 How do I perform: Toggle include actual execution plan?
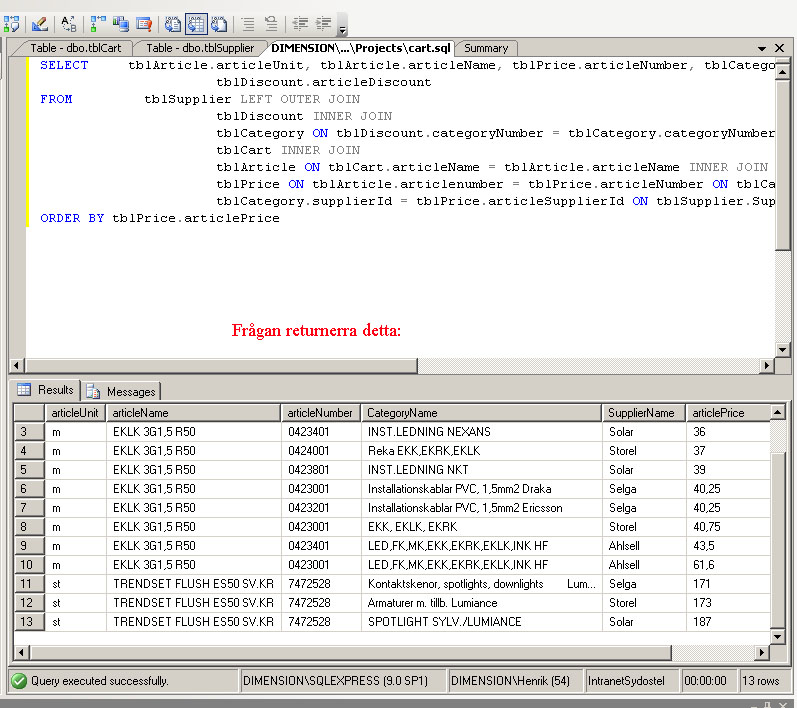click(x=98, y=24)
